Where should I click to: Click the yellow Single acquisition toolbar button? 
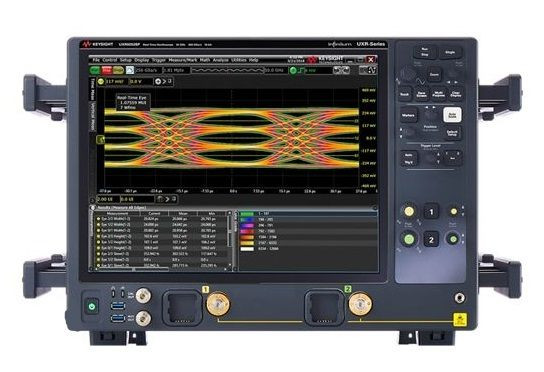pyautogui.click(x=118, y=70)
